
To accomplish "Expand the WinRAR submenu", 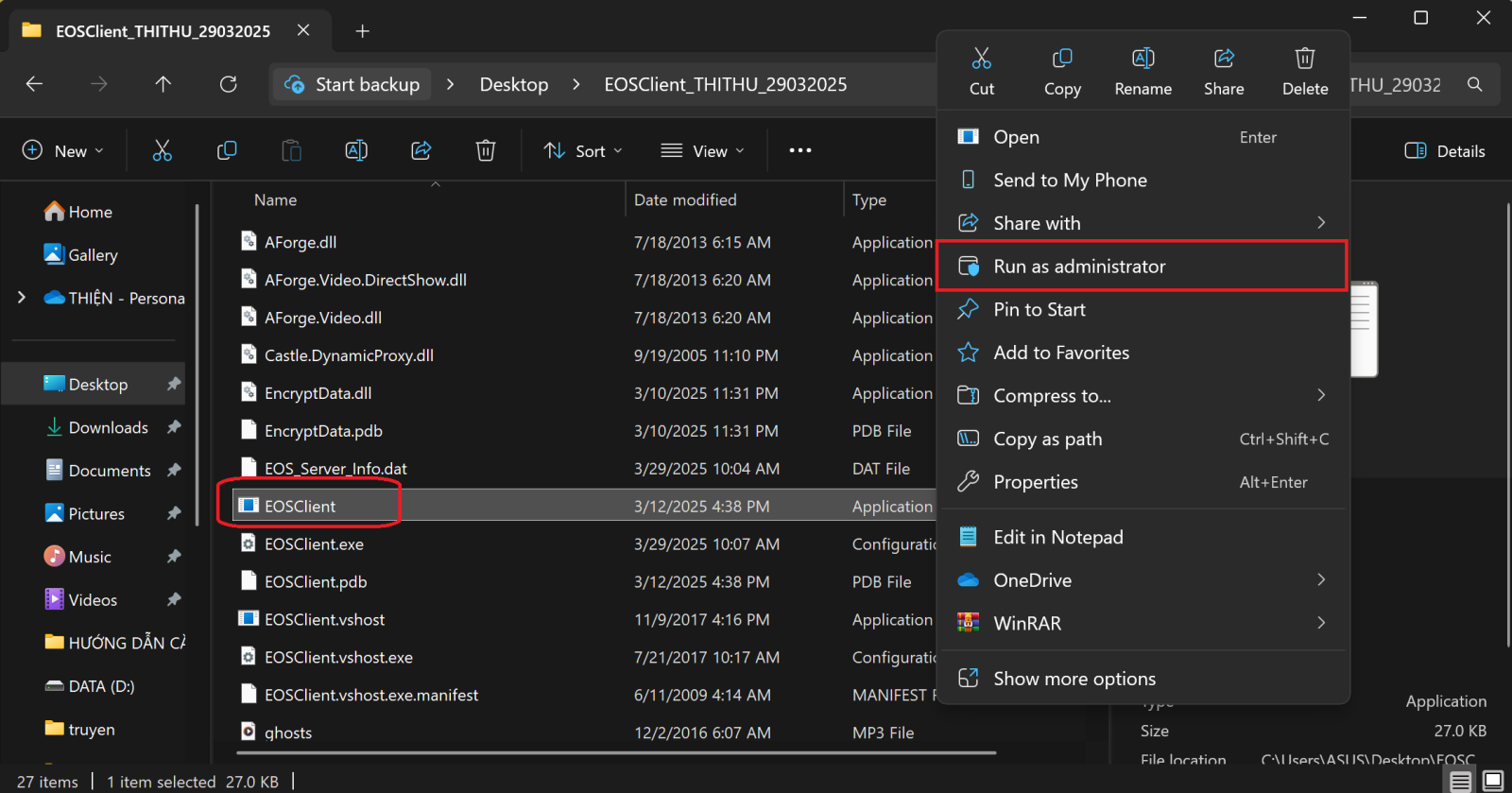I will click(1321, 623).
